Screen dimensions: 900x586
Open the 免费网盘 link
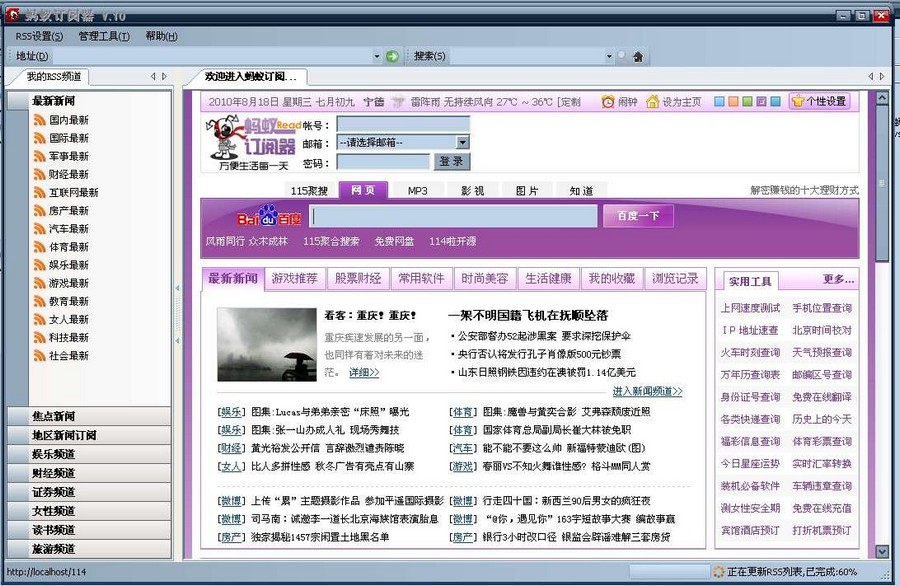point(394,242)
